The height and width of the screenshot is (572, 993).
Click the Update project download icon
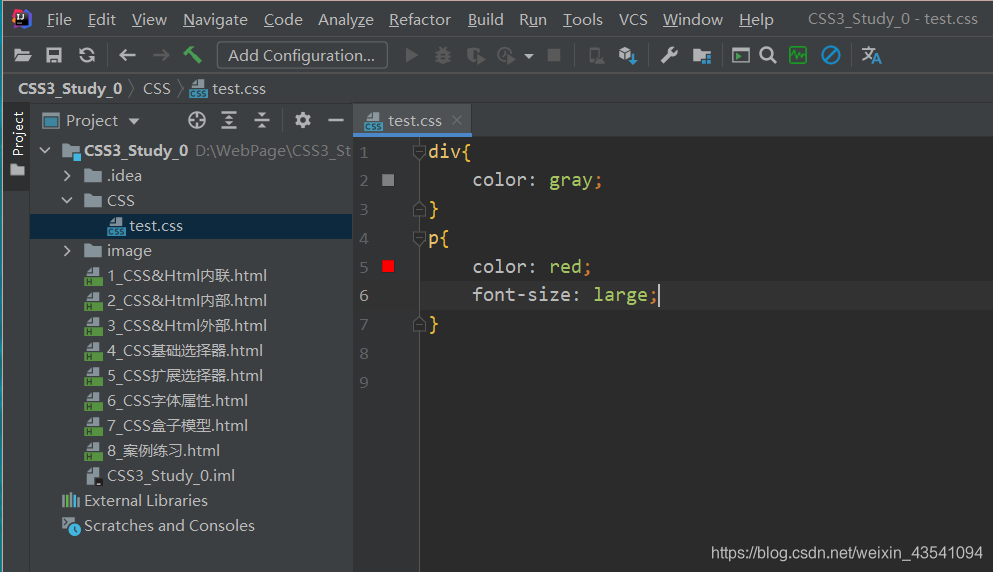pyautogui.click(x=628, y=56)
